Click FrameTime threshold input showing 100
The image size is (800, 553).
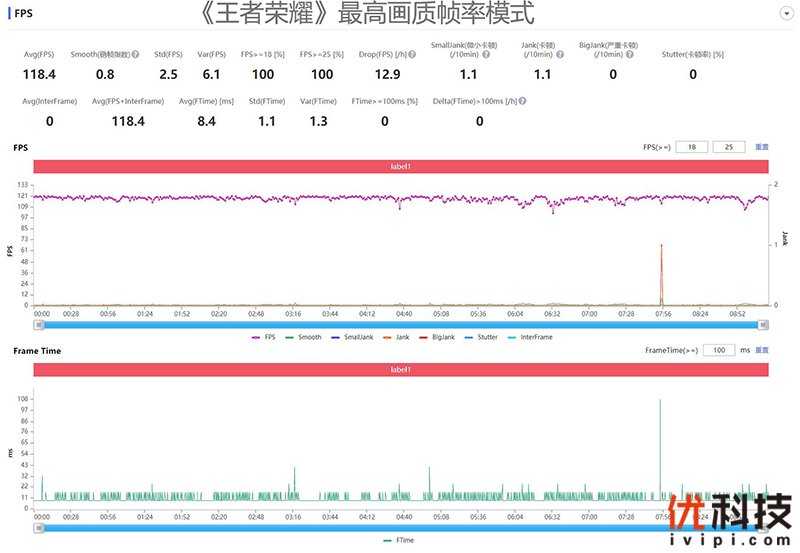pyautogui.click(x=718, y=350)
